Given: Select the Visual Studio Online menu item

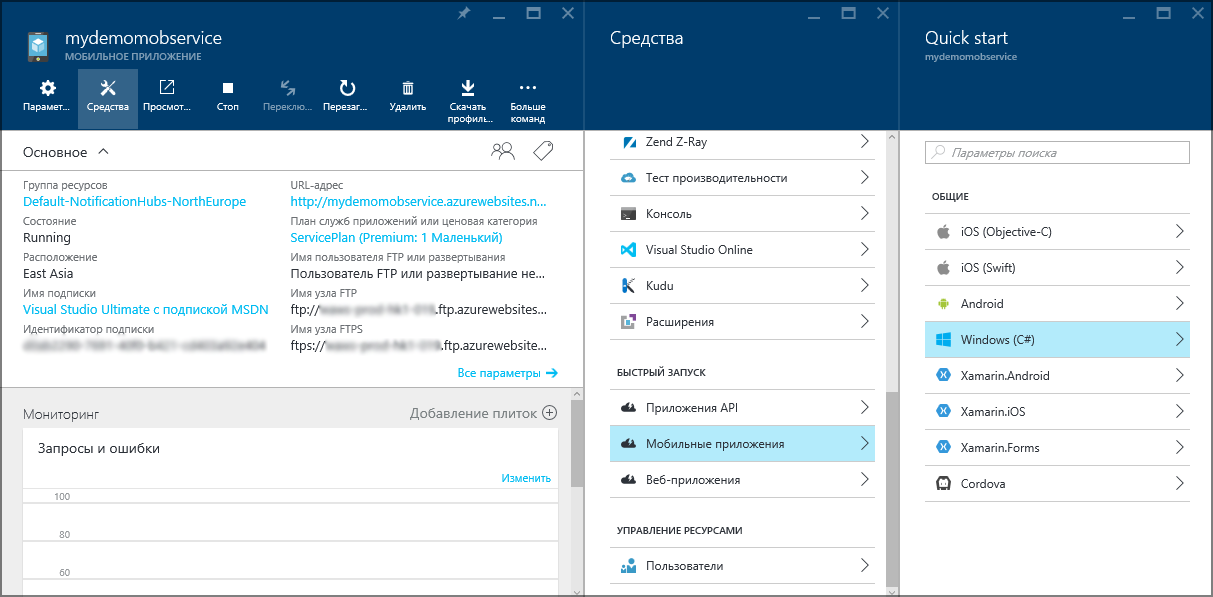Looking at the screenshot, I should click(742, 250).
